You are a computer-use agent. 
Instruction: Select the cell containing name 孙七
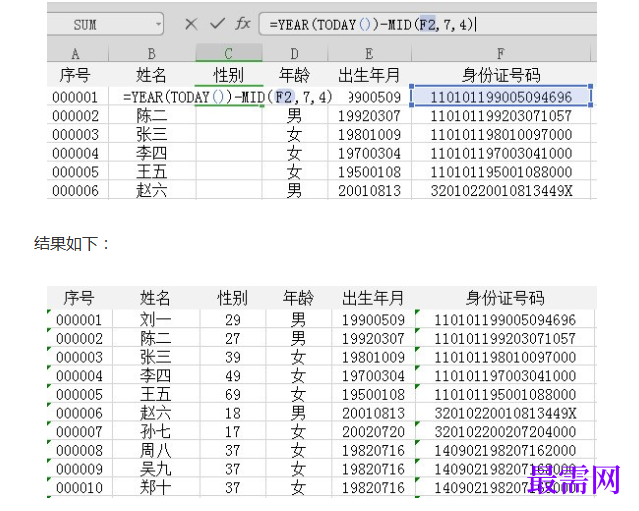coord(155,432)
